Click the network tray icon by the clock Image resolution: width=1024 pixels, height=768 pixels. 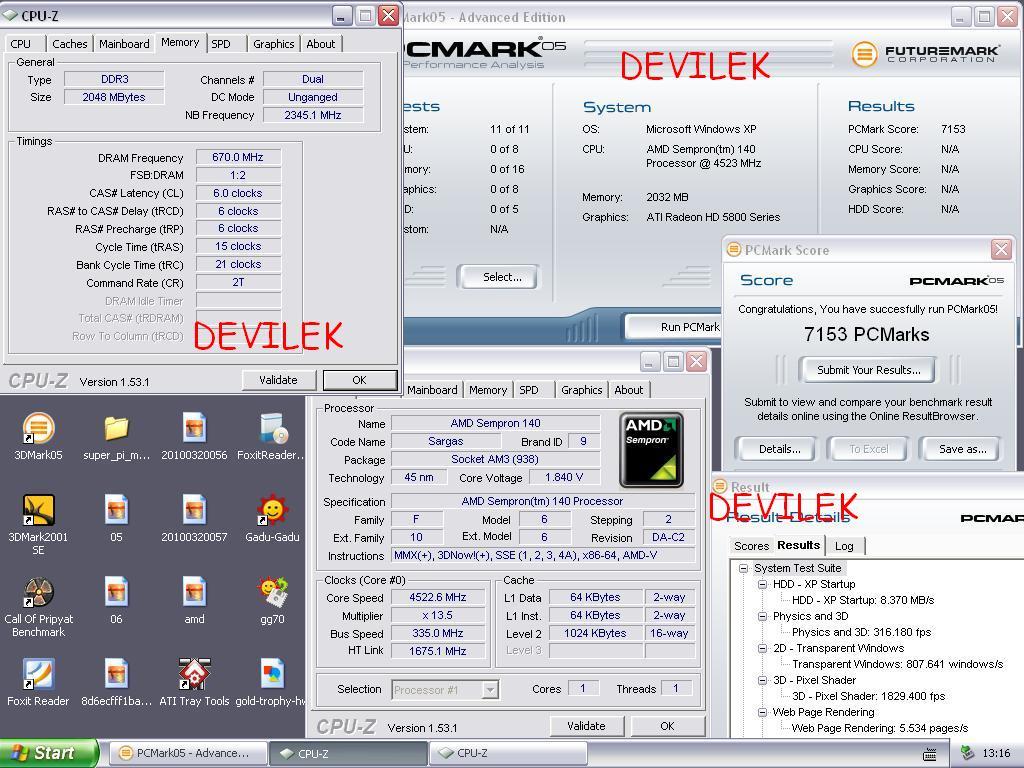tap(967, 753)
